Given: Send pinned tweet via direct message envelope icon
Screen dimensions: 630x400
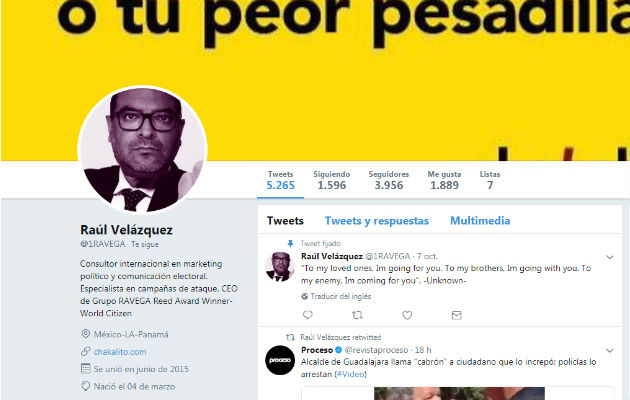Looking at the screenshot, I should point(456,315).
